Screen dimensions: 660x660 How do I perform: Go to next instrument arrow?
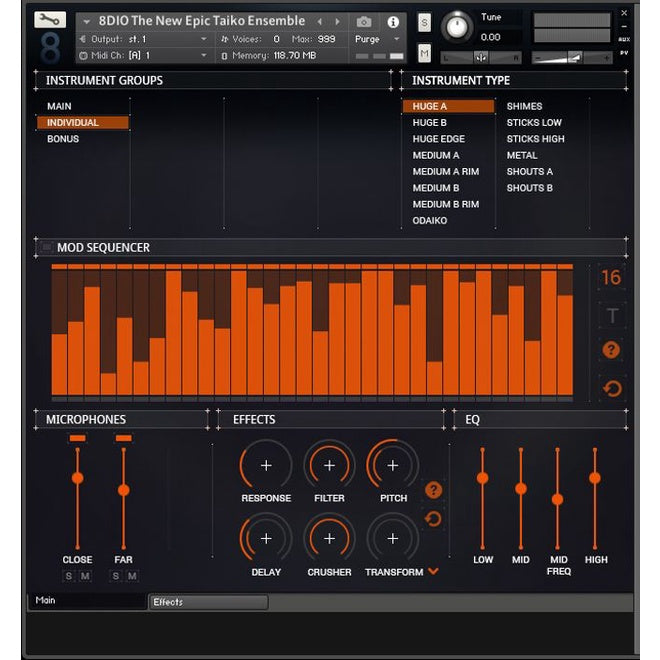337,21
